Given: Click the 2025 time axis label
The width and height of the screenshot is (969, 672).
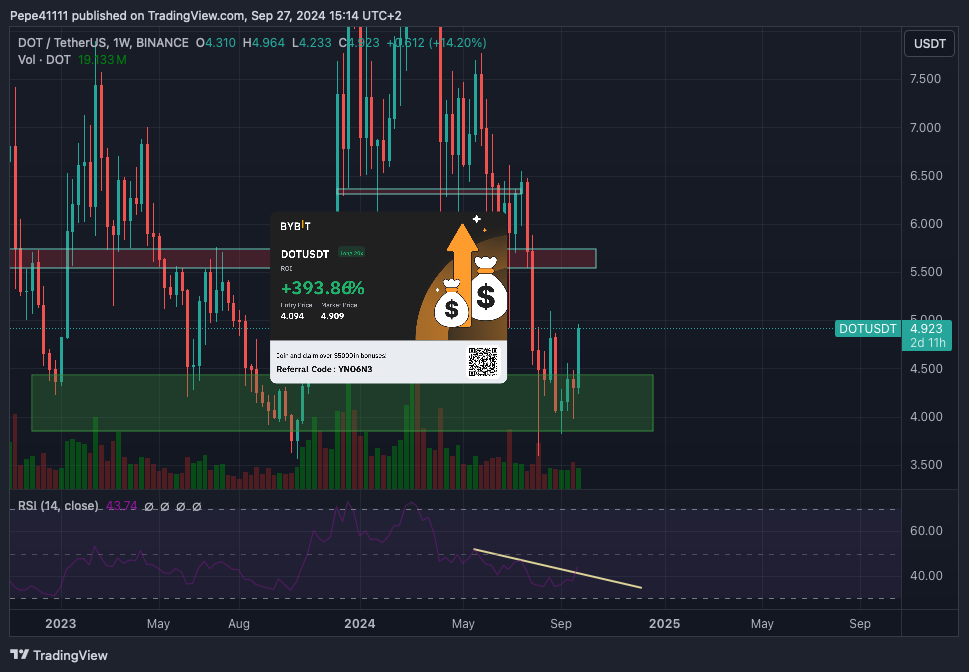Looking at the screenshot, I should click(x=664, y=623).
